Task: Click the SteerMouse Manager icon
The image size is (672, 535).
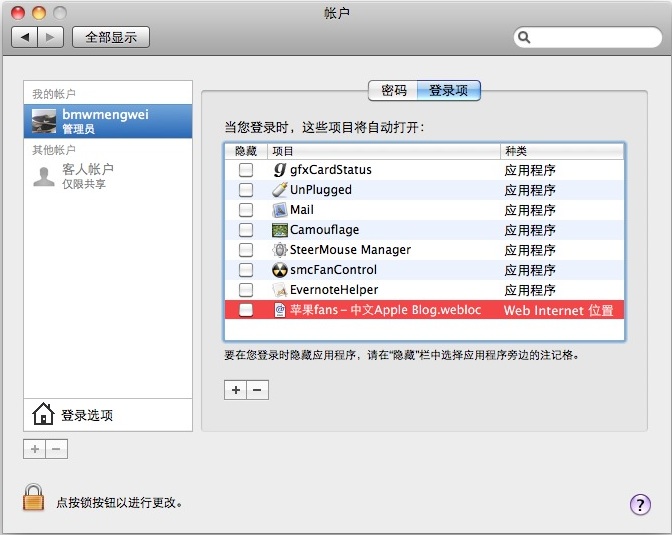Action: click(280, 249)
